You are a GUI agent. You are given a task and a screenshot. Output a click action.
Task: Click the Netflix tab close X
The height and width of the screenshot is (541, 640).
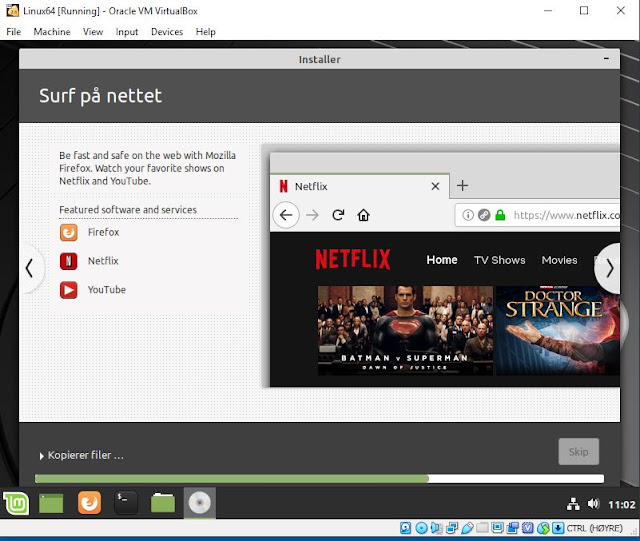(436, 186)
